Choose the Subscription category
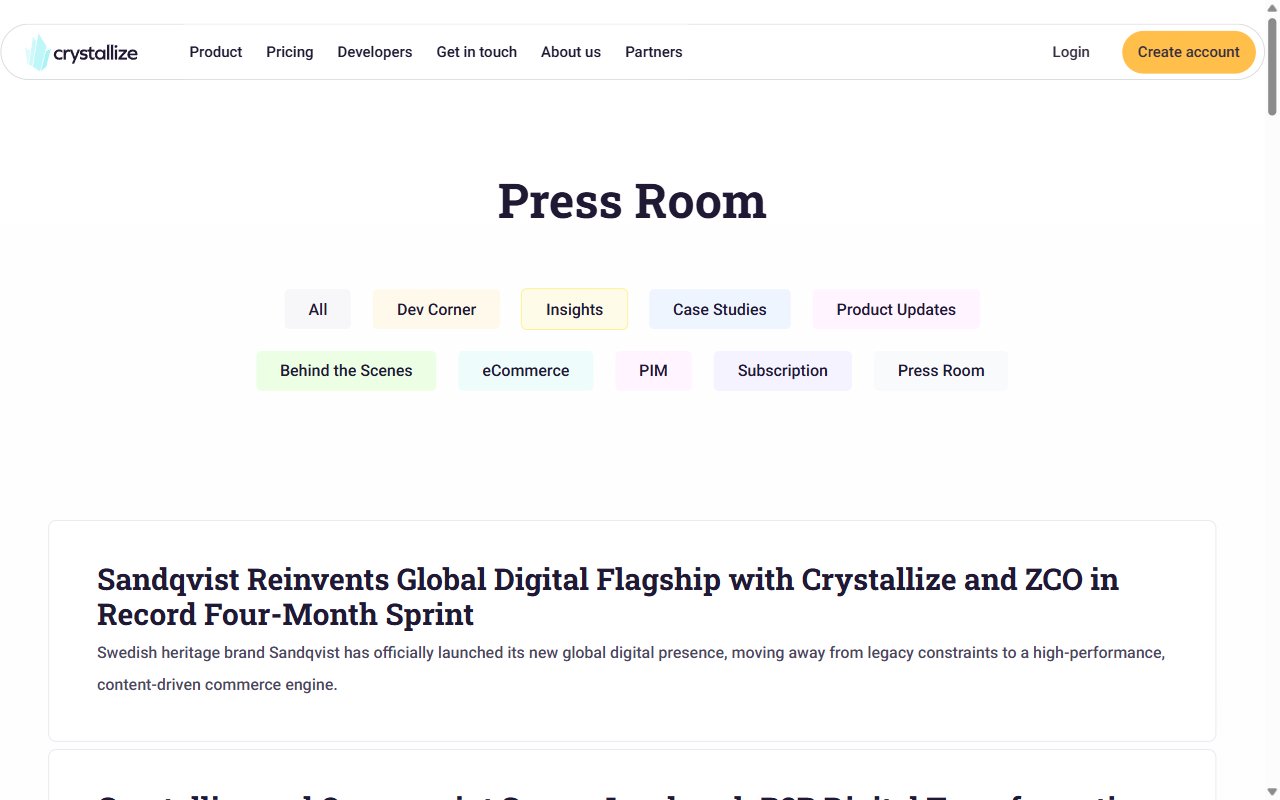Screen dimensions: 1280x800 (x=783, y=370)
